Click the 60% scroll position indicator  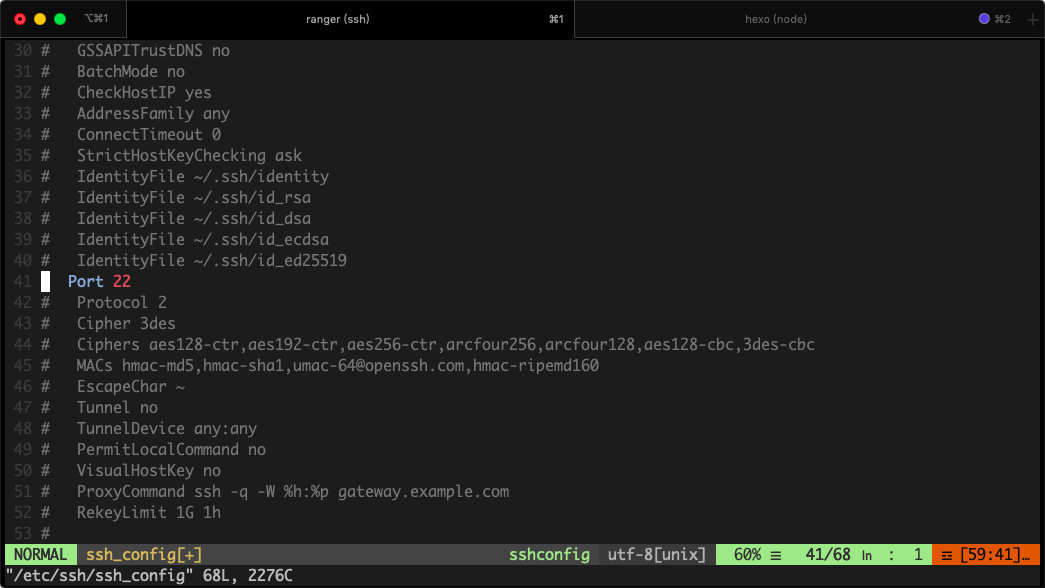click(x=748, y=554)
